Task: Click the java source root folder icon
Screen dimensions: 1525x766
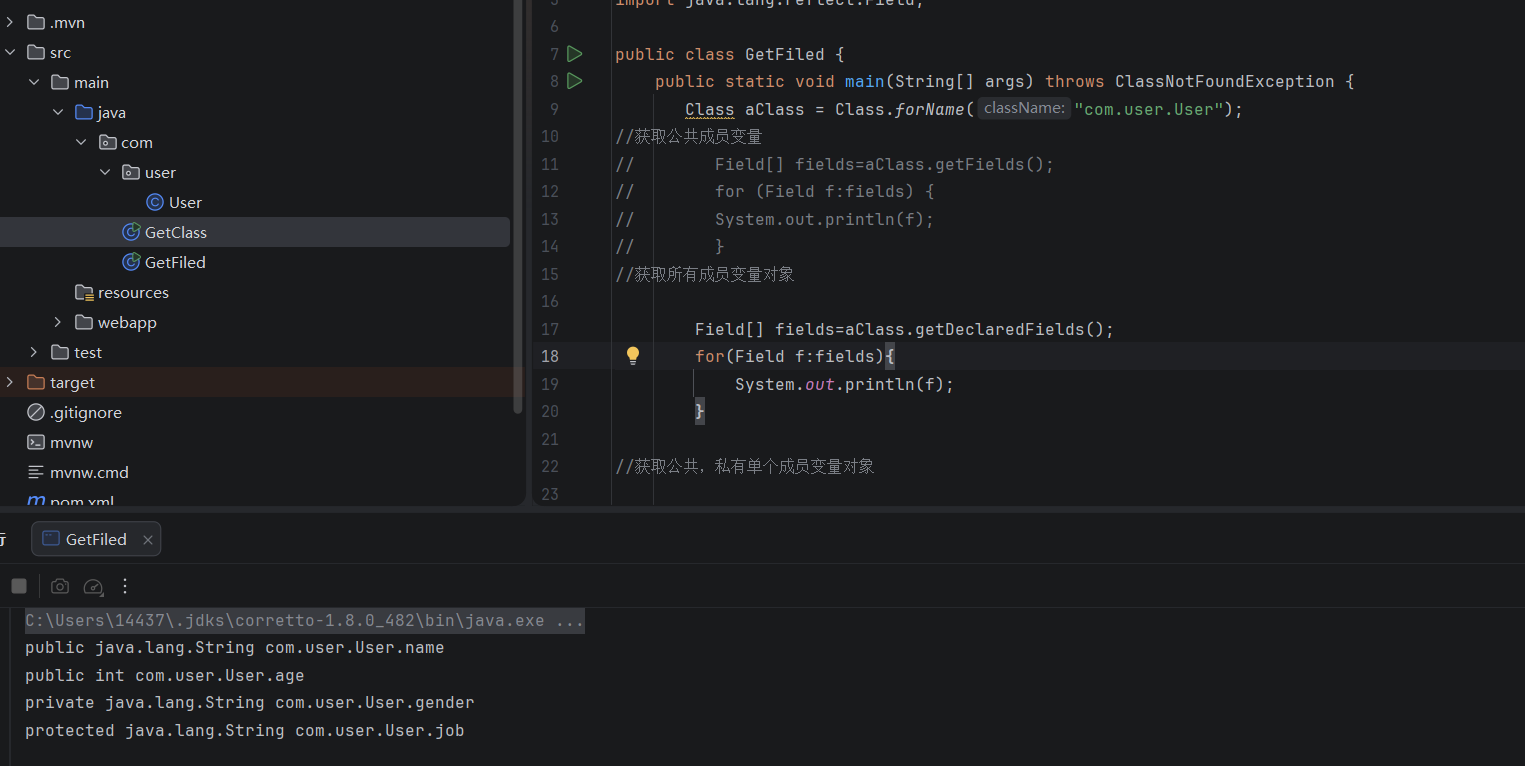Action: (x=84, y=112)
